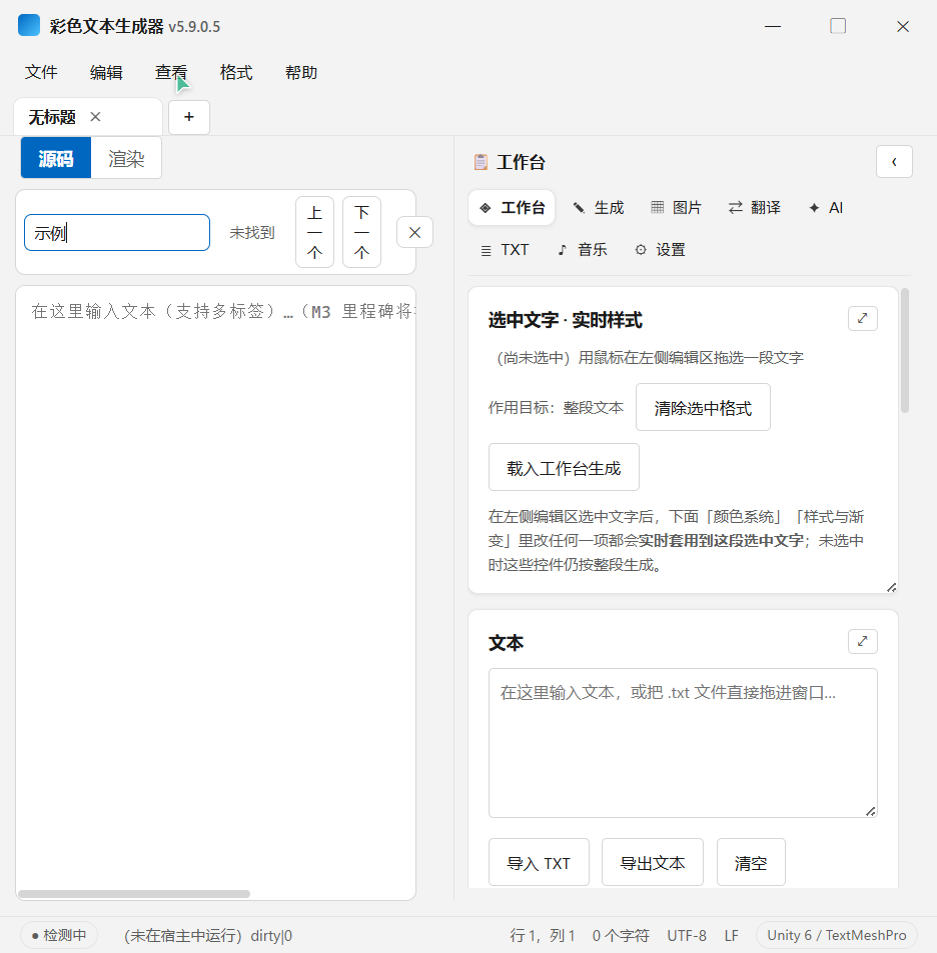Click 清除选中格式 button

tap(703, 408)
